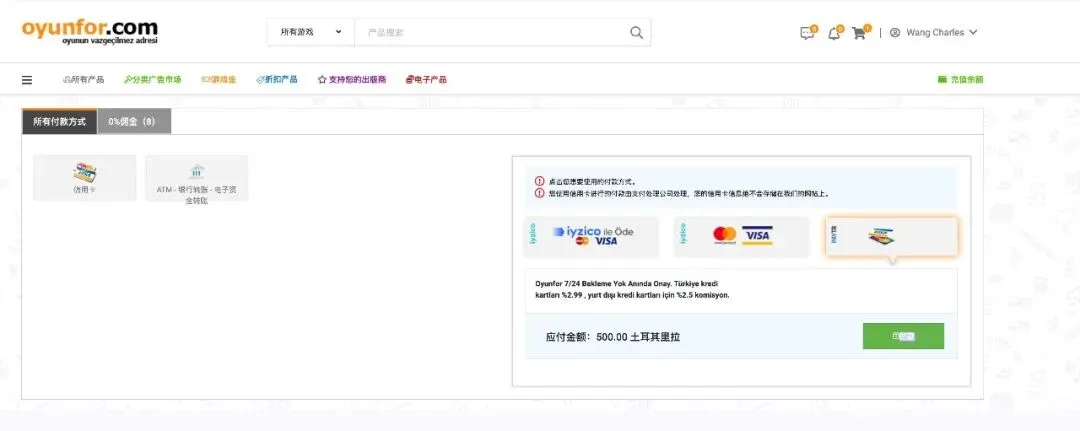The height and width of the screenshot is (431, 1080).
Task: Click the user avatar icon
Action: (x=895, y=32)
